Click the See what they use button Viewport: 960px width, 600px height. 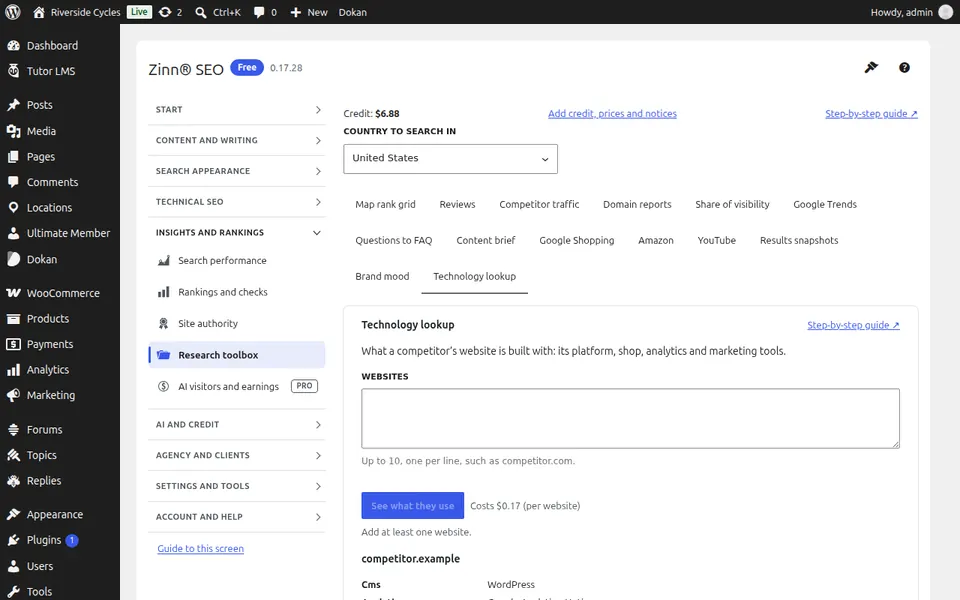pyautogui.click(x=413, y=506)
